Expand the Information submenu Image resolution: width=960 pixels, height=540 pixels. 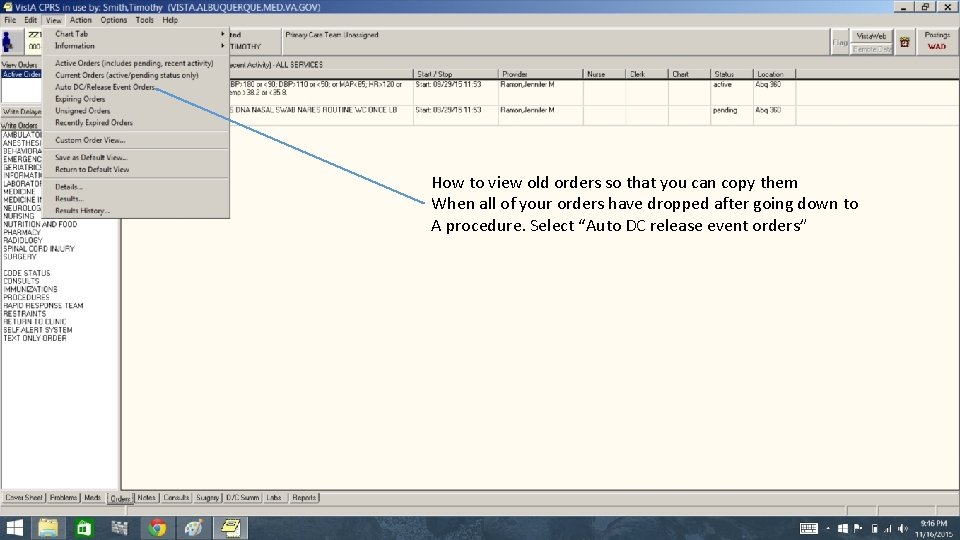136,46
